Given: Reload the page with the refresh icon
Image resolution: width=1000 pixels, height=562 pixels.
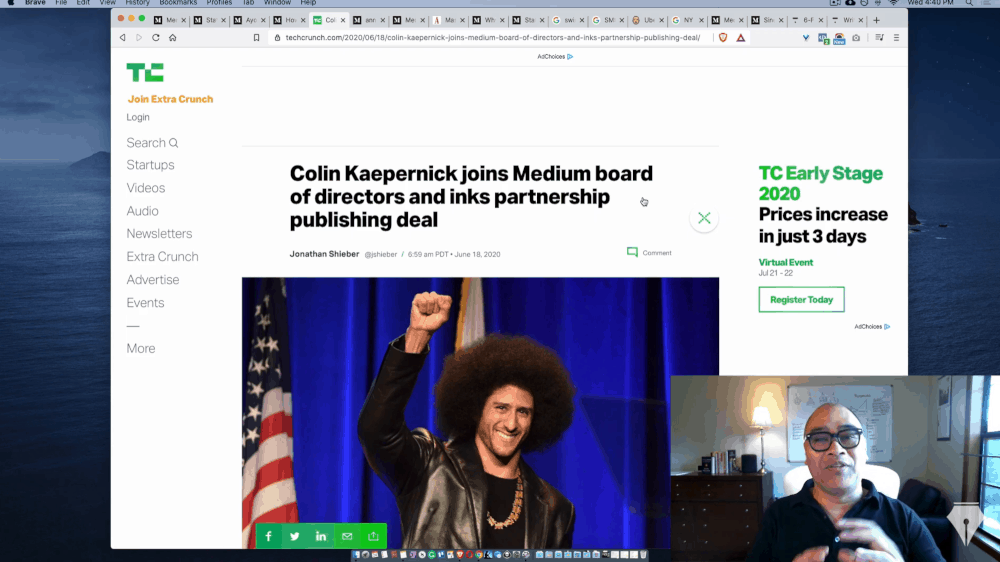Looking at the screenshot, I should click(156, 38).
